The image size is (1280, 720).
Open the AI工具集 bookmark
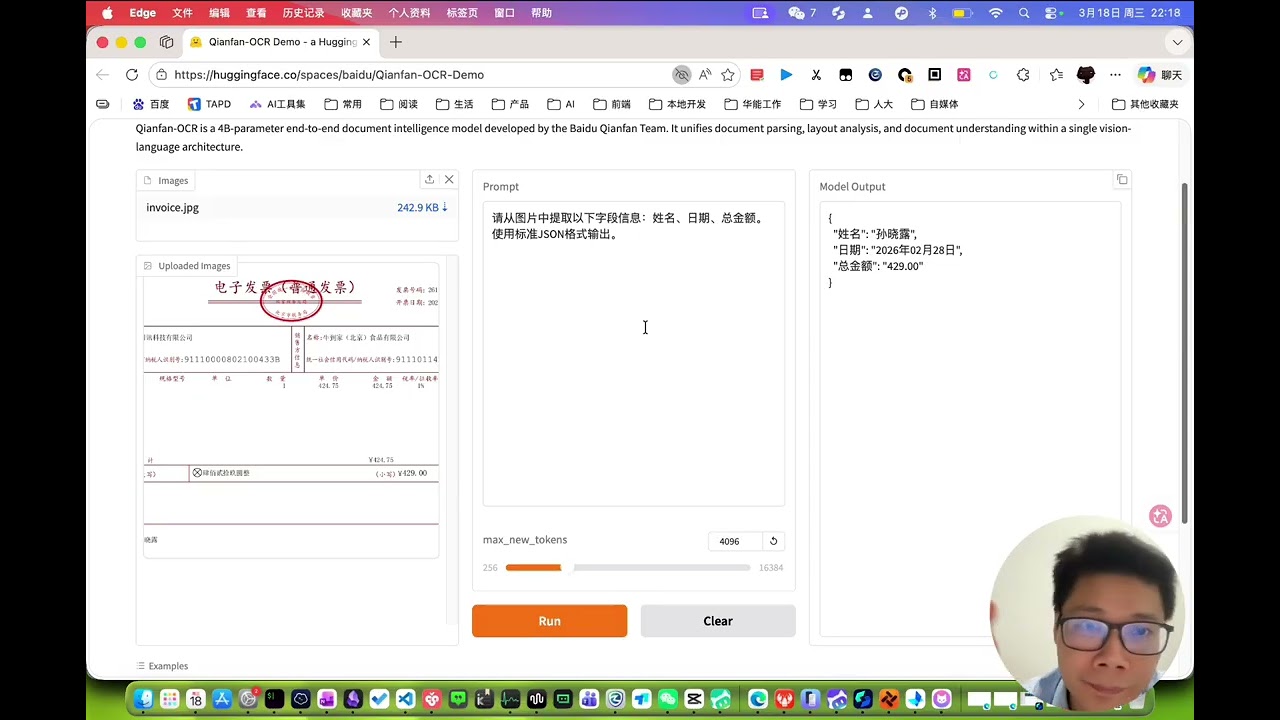click(277, 104)
